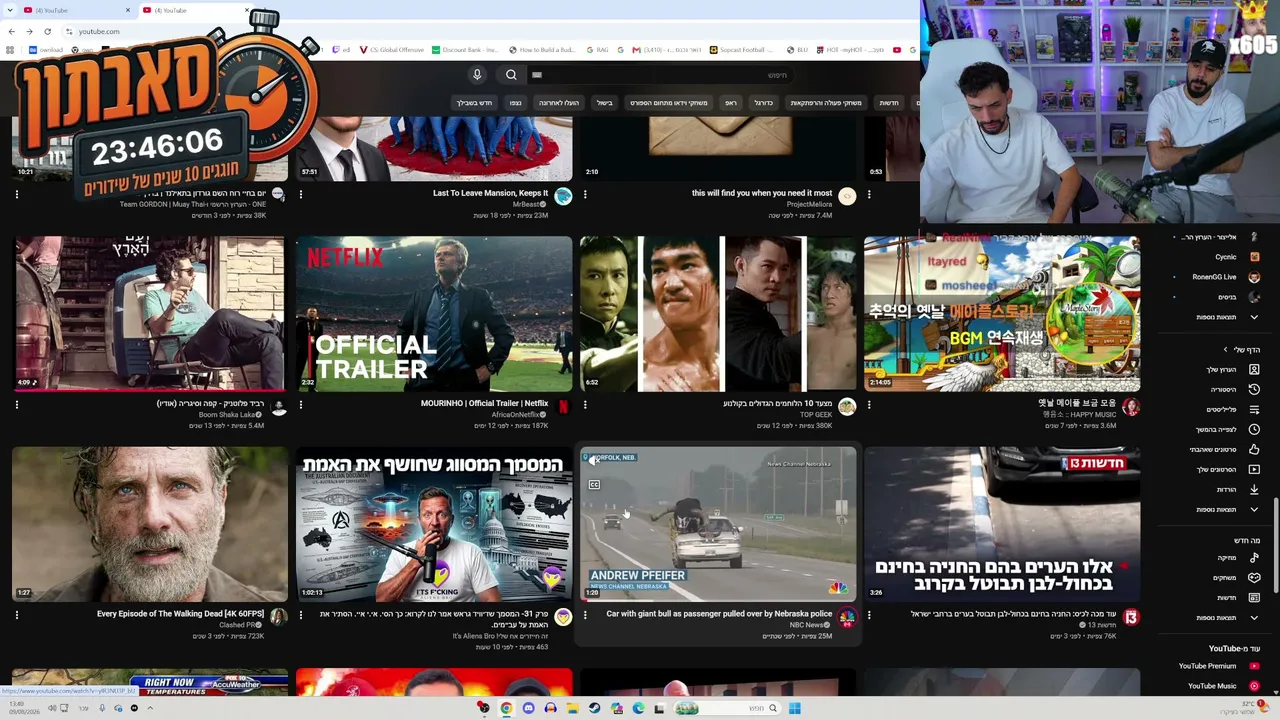Start voice search with the microphone icon
The width and height of the screenshot is (1280, 720).
(477, 75)
